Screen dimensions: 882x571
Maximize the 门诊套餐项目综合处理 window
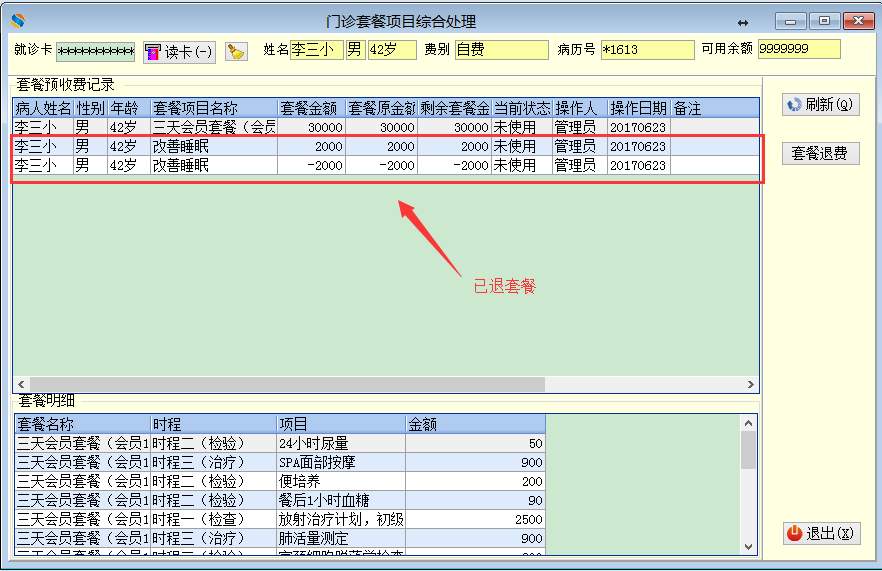824,21
